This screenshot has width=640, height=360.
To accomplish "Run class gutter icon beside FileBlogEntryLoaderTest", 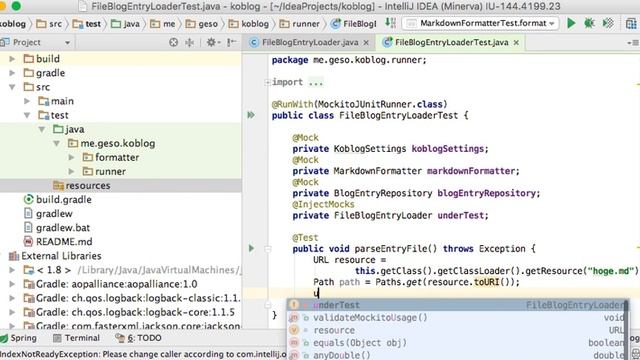I will coord(251,116).
